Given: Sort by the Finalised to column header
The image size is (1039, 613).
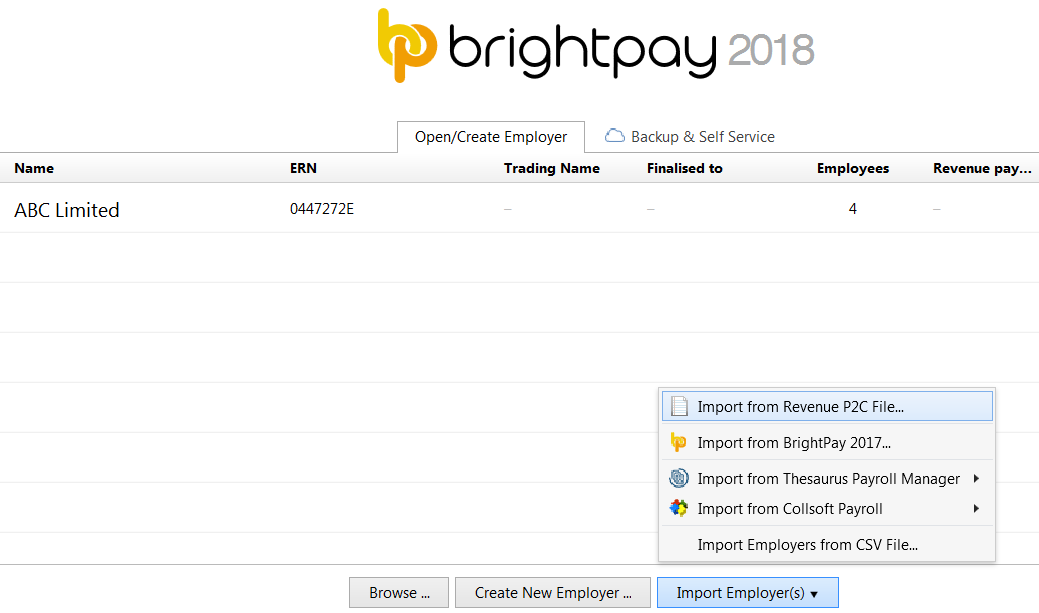Looking at the screenshot, I should 684,168.
